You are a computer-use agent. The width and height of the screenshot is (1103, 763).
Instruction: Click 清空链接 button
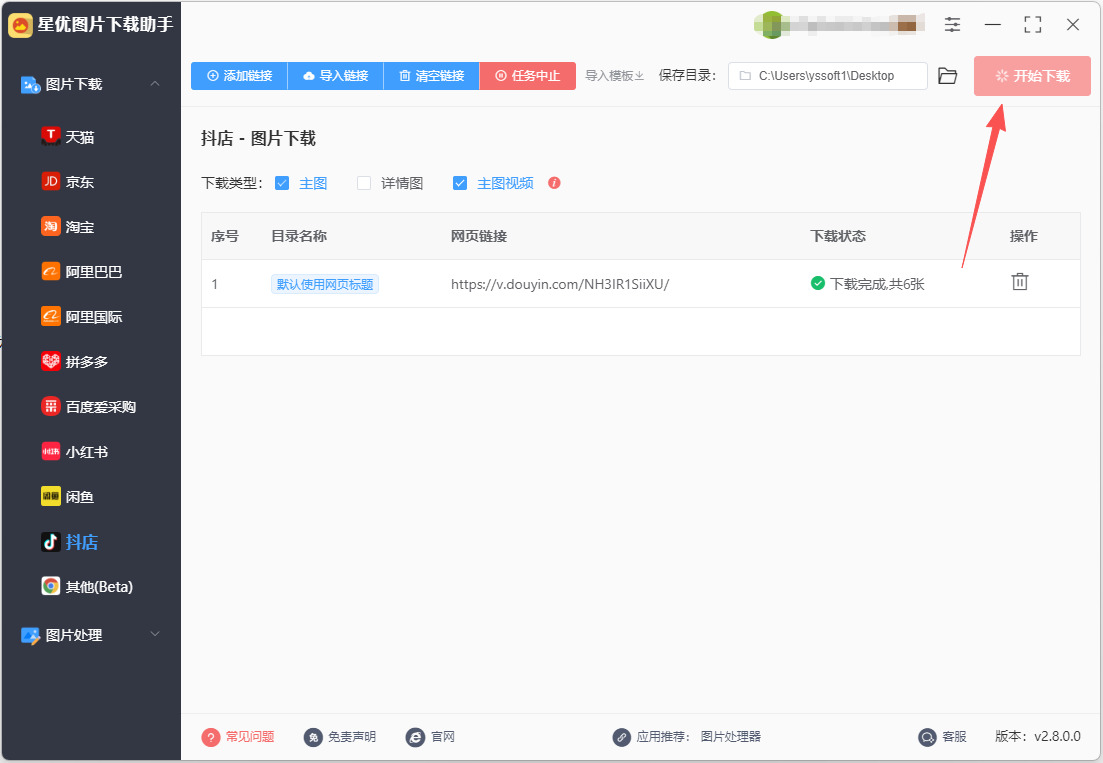(x=431, y=75)
